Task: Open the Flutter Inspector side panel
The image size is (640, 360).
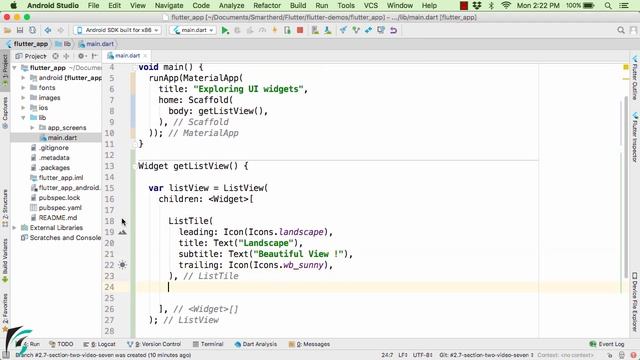Action: (635, 137)
